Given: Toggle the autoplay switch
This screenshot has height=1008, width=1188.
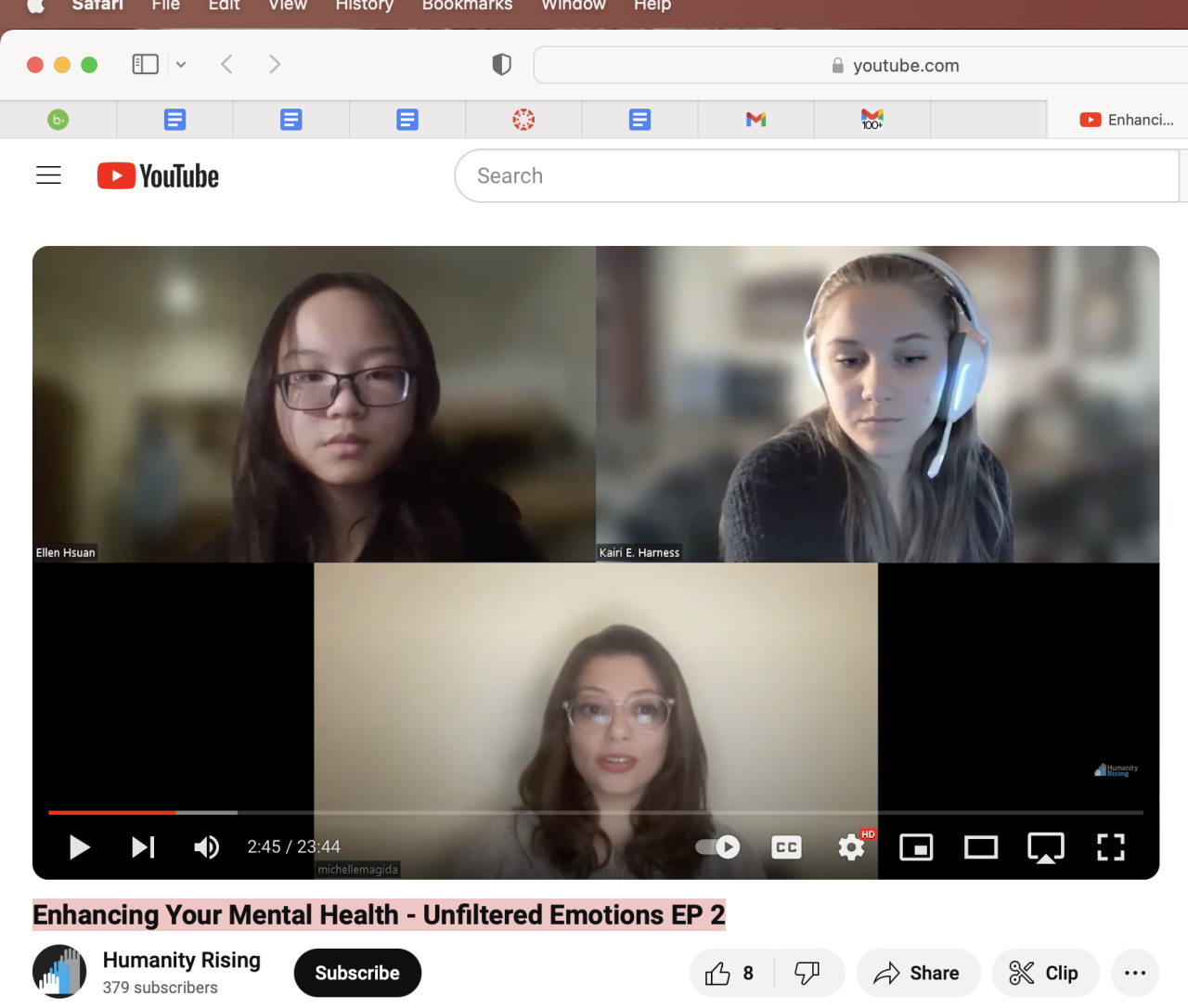Looking at the screenshot, I should pos(717,846).
